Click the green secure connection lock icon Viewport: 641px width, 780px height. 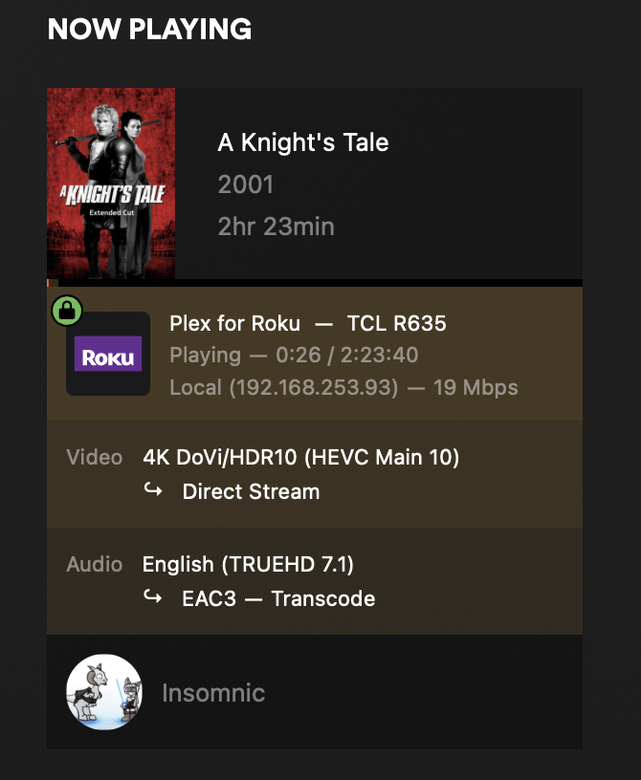[x=67, y=311]
